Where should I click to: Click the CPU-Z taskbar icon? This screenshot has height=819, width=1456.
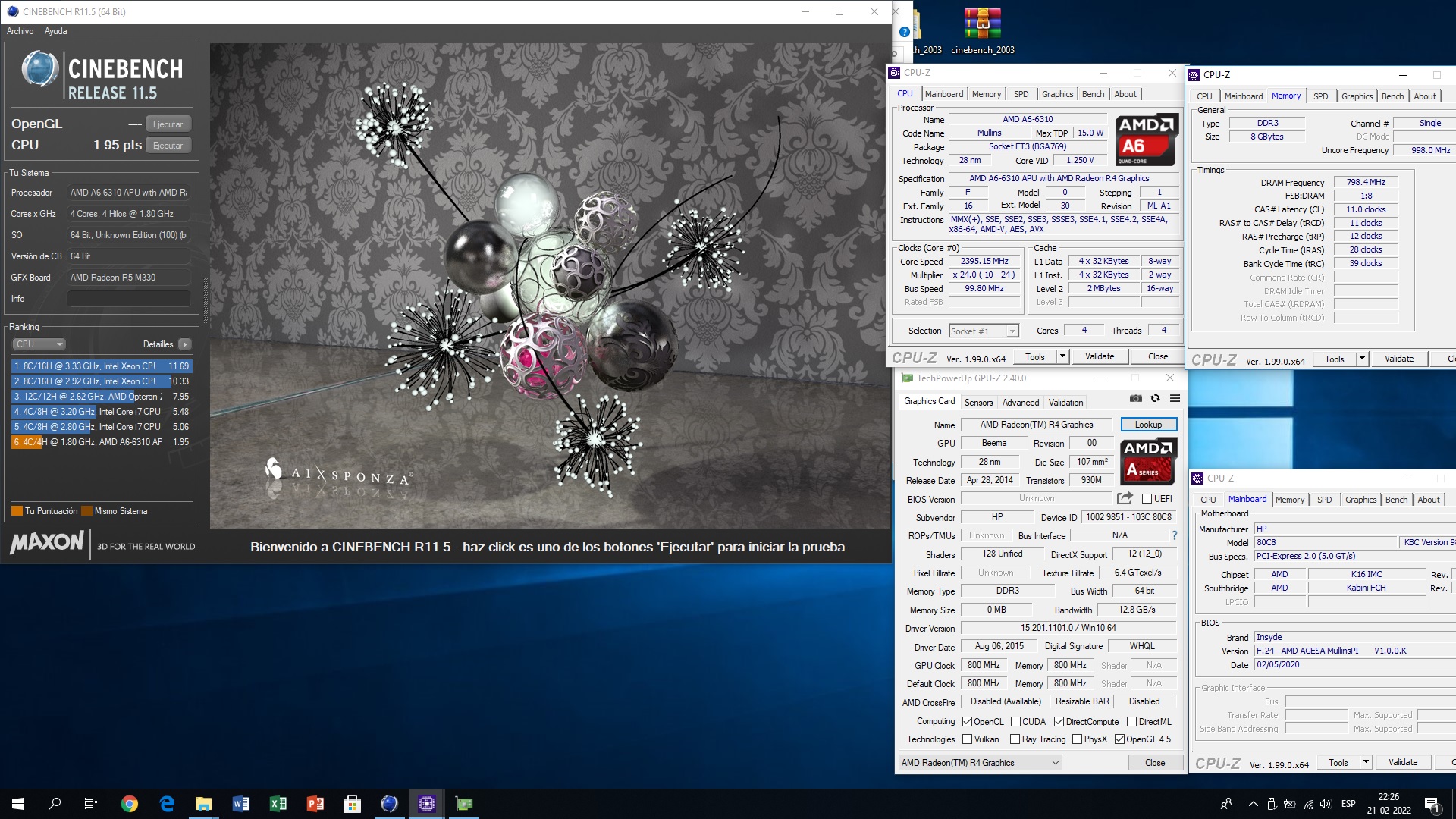427,804
